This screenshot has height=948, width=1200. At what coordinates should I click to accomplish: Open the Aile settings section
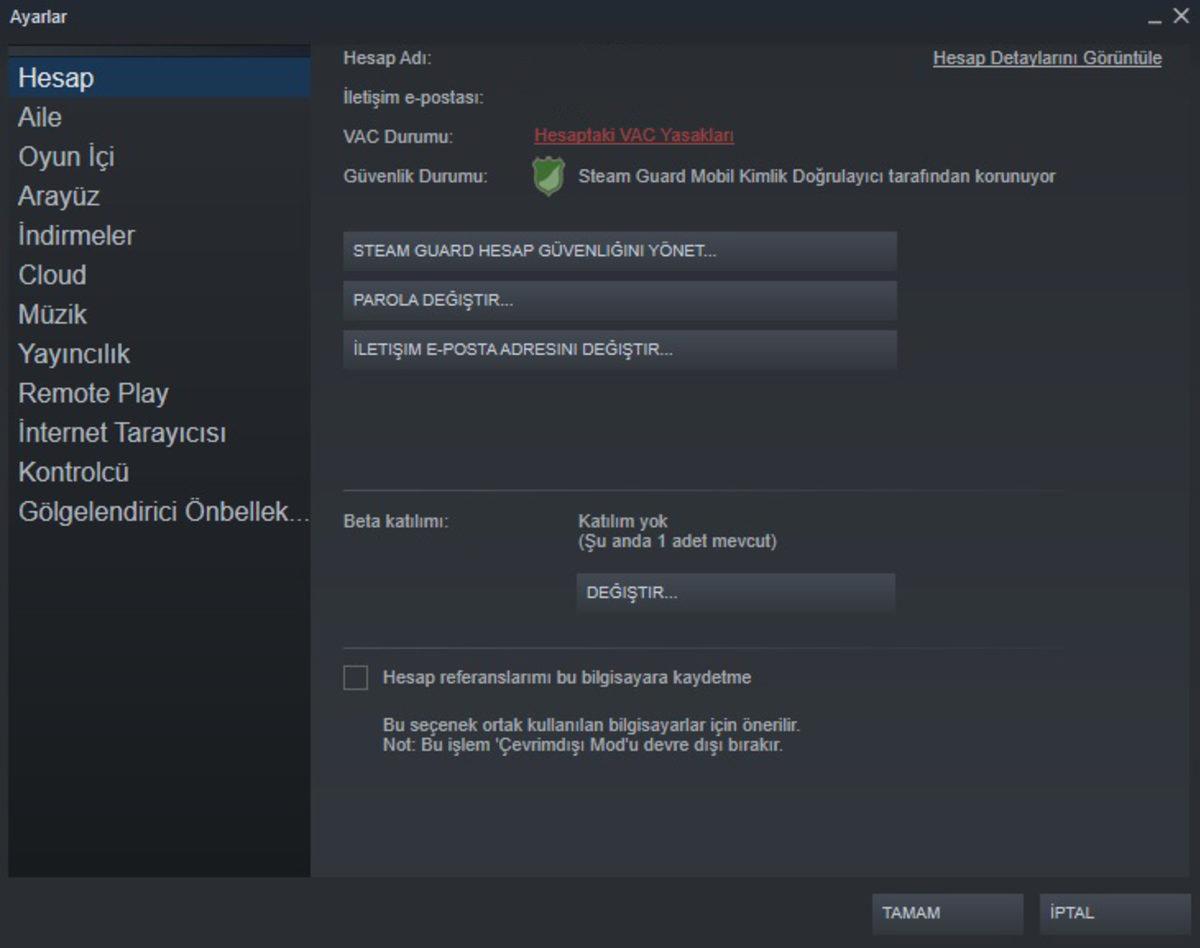point(38,117)
